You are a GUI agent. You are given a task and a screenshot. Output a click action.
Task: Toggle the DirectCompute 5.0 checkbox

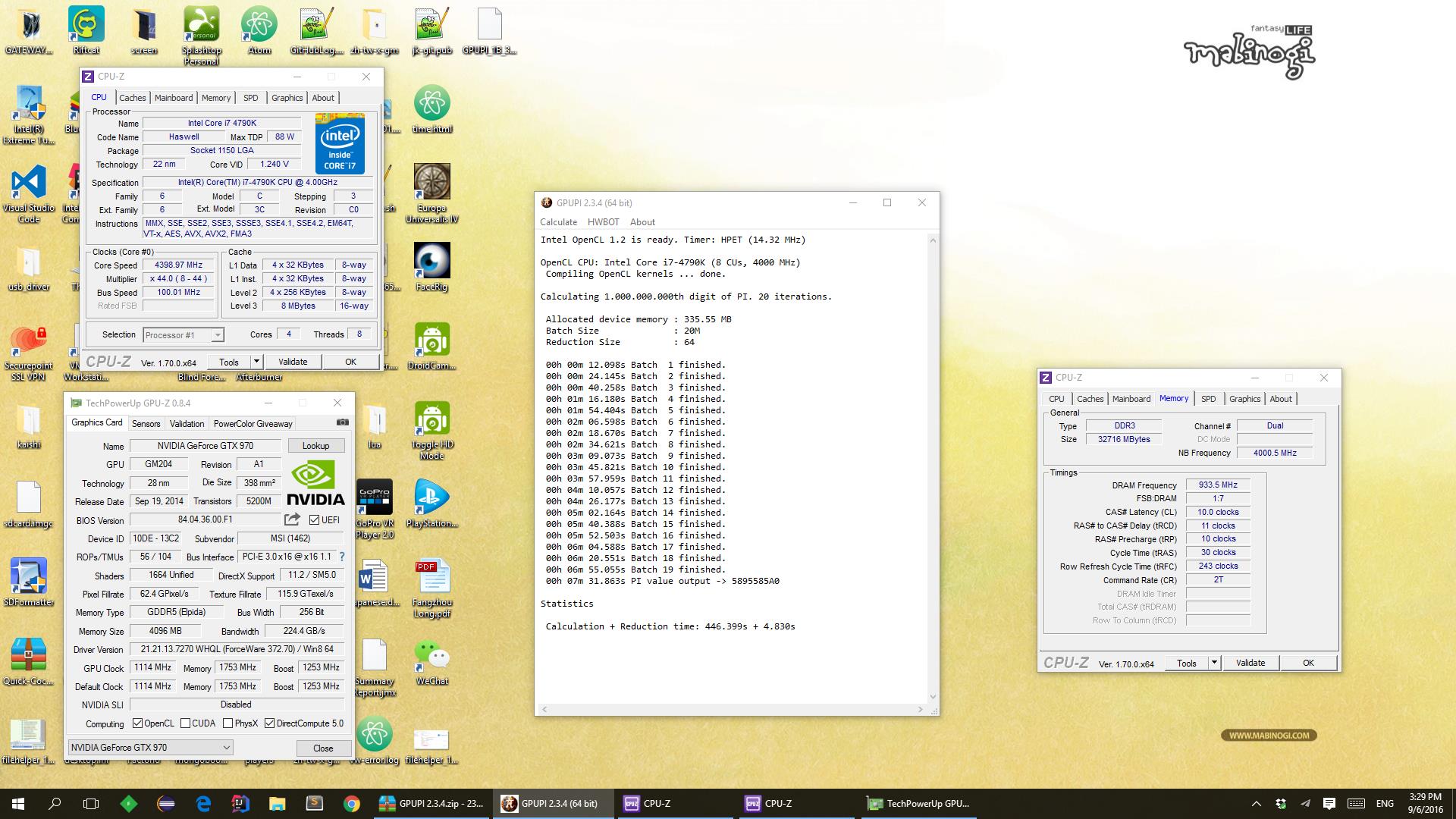(x=269, y=723)
